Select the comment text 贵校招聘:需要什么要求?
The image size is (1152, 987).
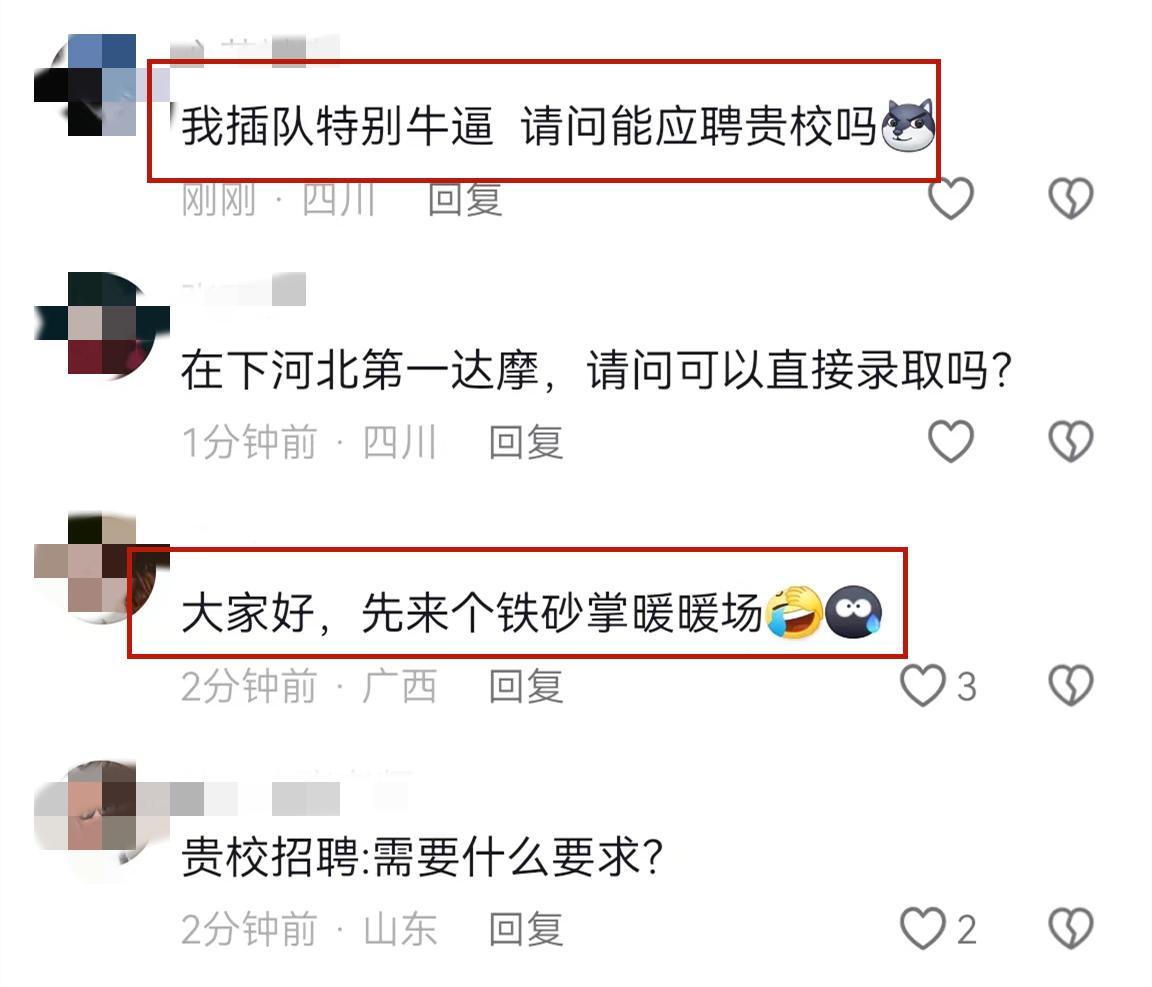pos(422,857)
